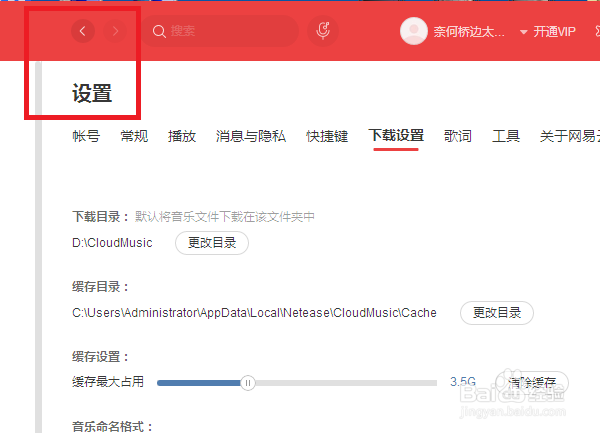This screenshot has height=433, width=600.
Task: Click 更改目录 for the cache directory
Action: (497, 313)
